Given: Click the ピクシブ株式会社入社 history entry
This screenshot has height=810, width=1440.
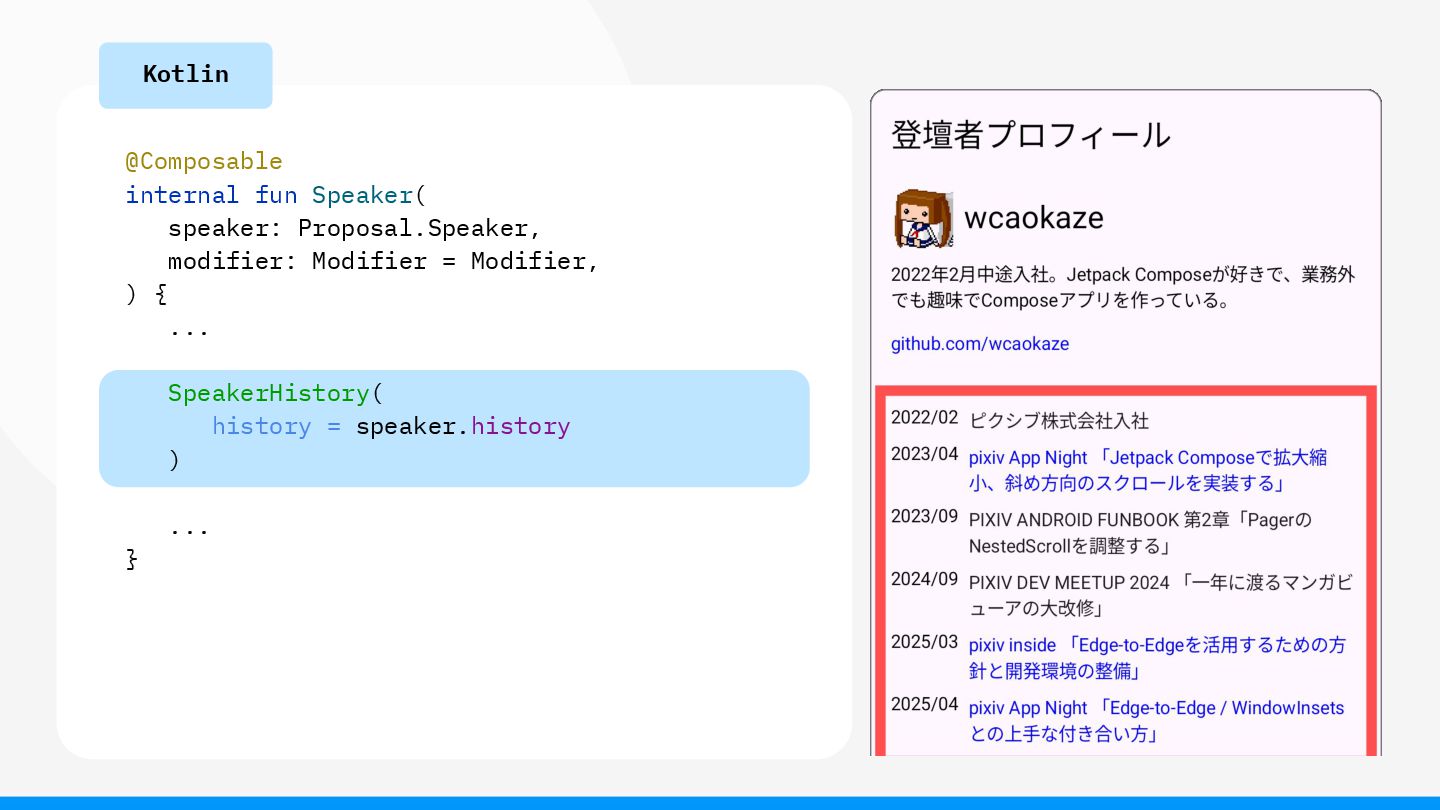Looking at the screenshot, I should [x=1059, y=421].
